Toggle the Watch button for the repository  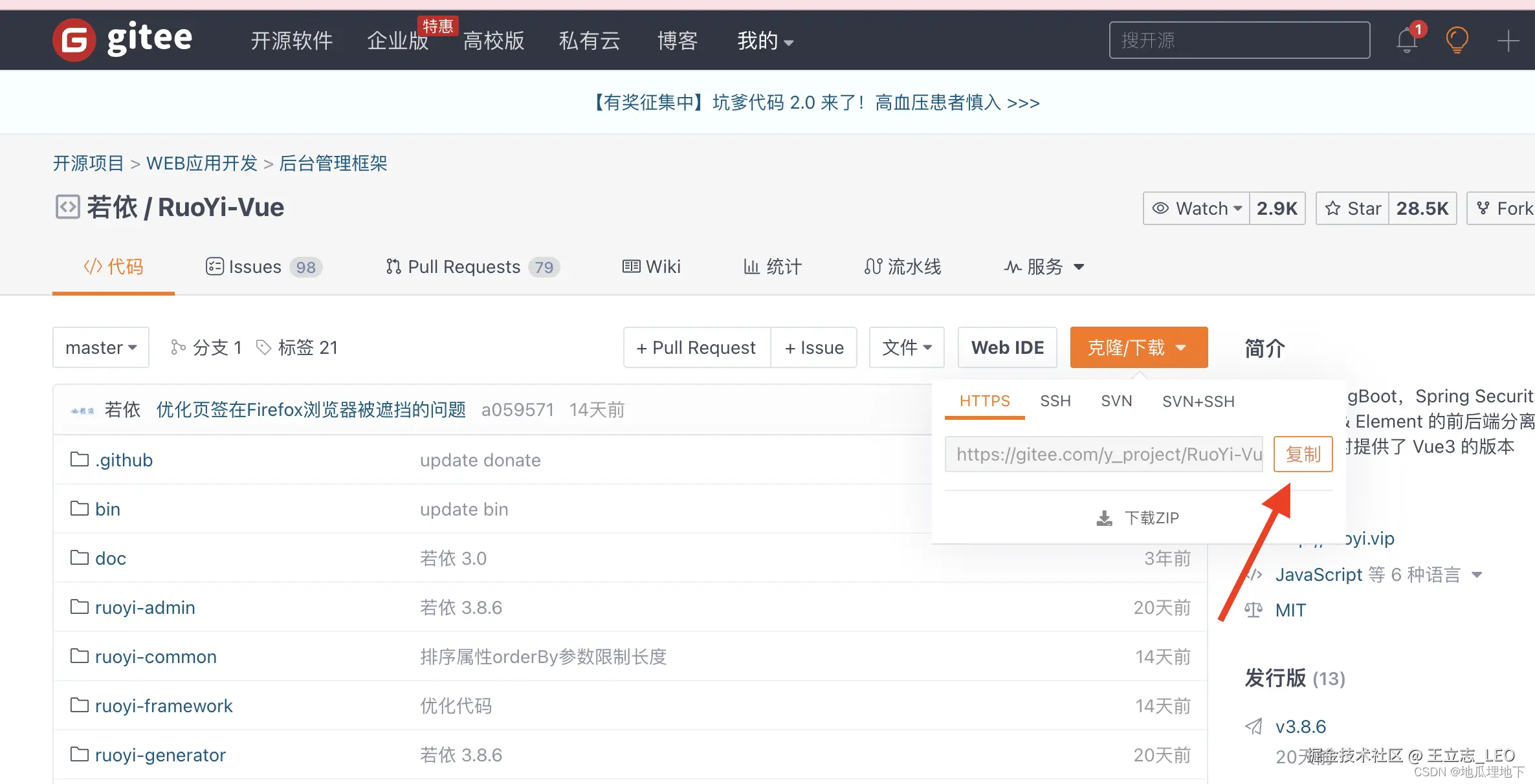(1197, 208)
